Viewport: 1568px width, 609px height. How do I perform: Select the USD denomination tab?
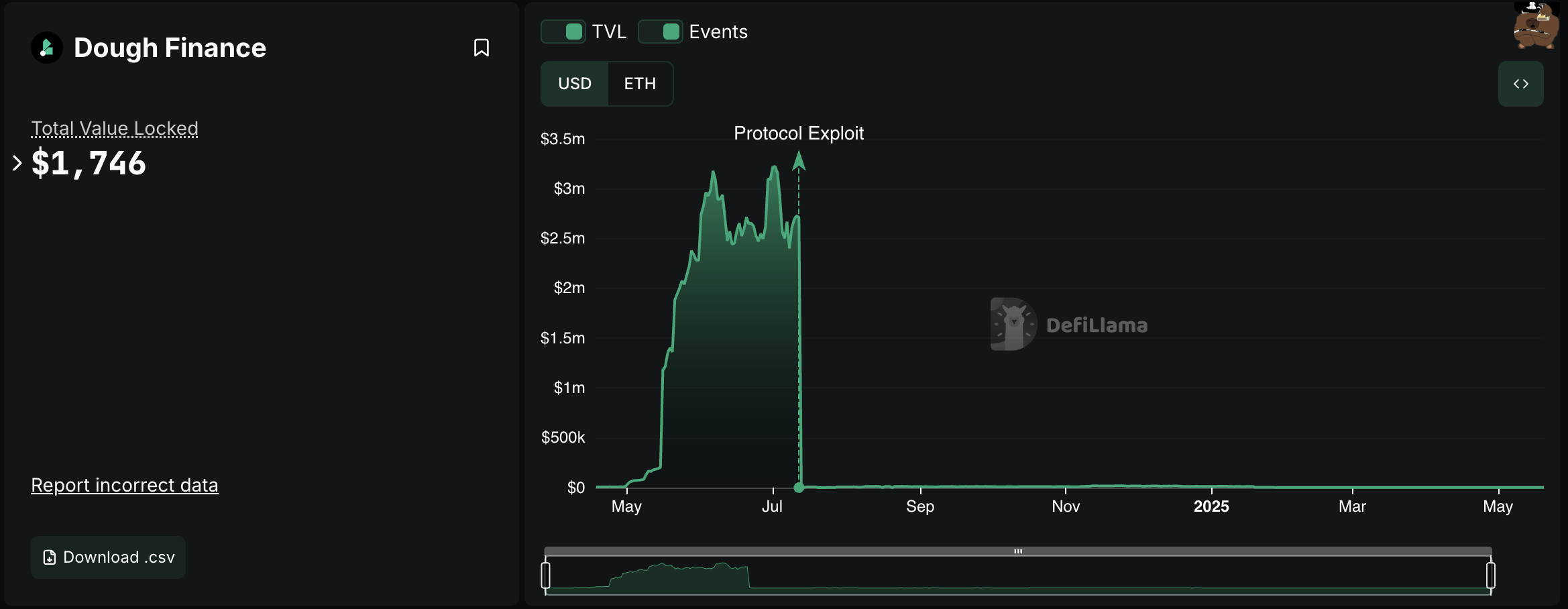click(575, 84)
